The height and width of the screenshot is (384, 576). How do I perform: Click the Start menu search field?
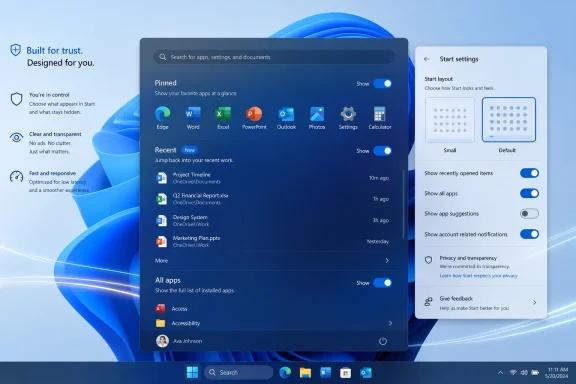(274, 57)
